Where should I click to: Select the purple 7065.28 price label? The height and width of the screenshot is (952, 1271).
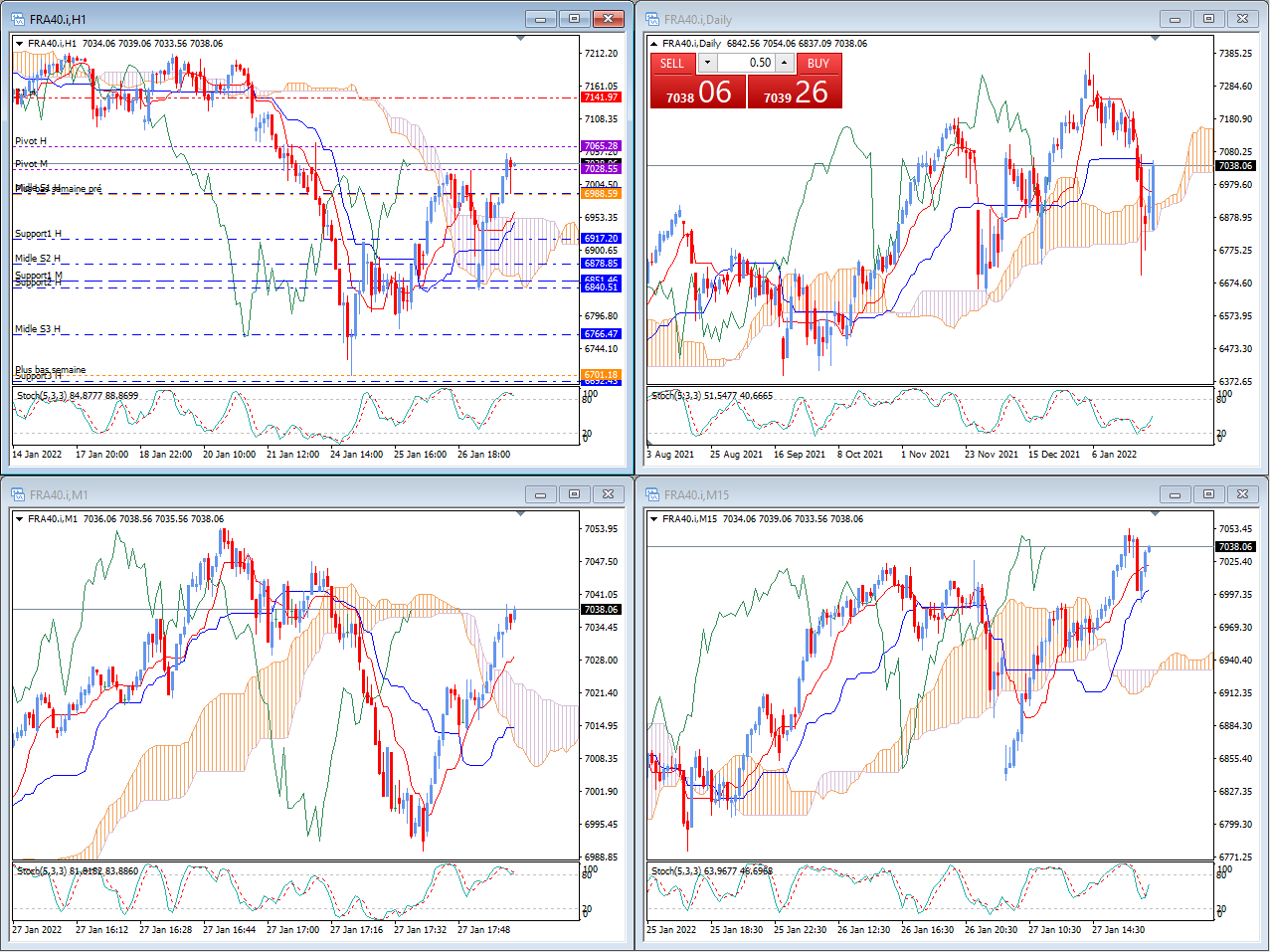(601, 146)
